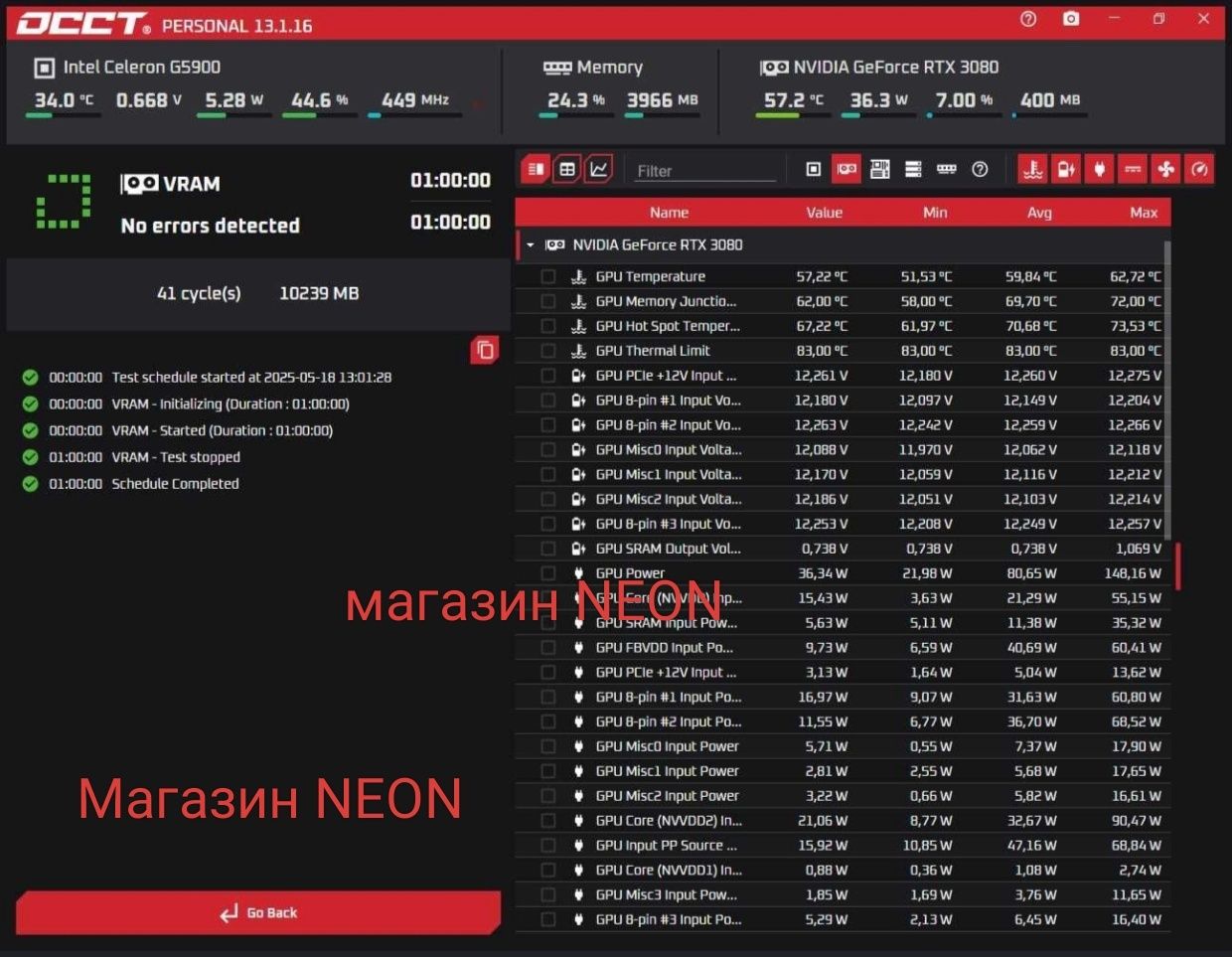Toggle the voltage sensor type filter
Image resolution: width=1232 pixels, height=957 pixels.
[1066, 170]
